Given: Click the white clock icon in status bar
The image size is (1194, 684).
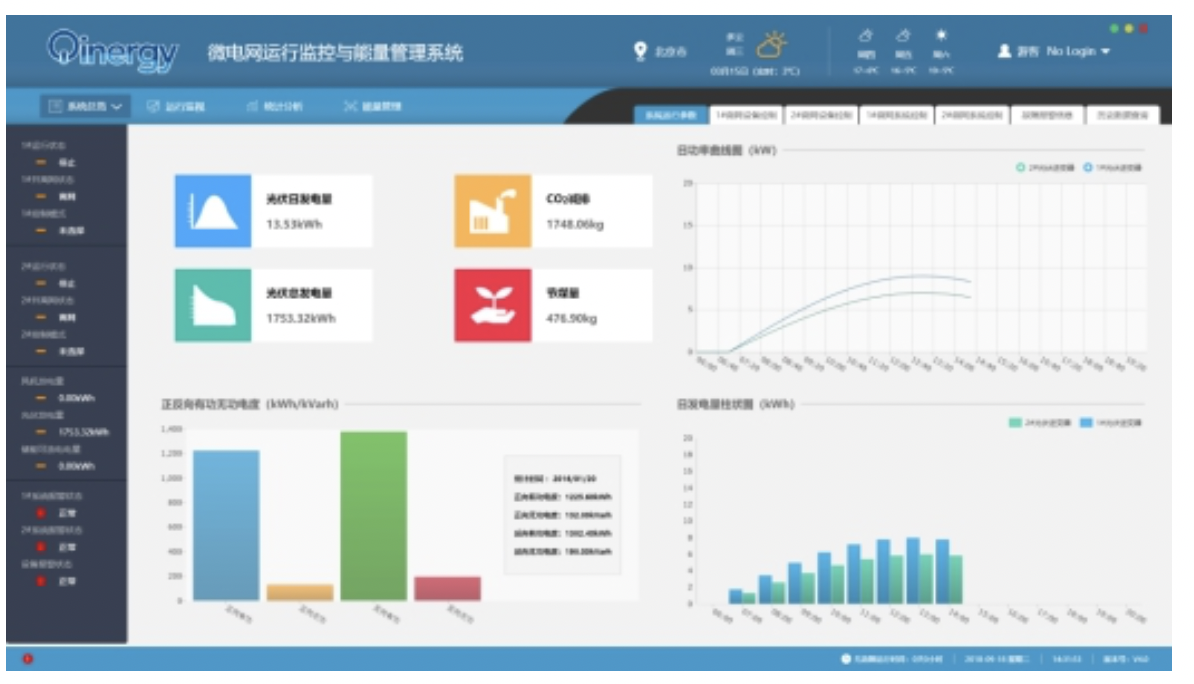Looking at the screenshot, I should [845, 659].
